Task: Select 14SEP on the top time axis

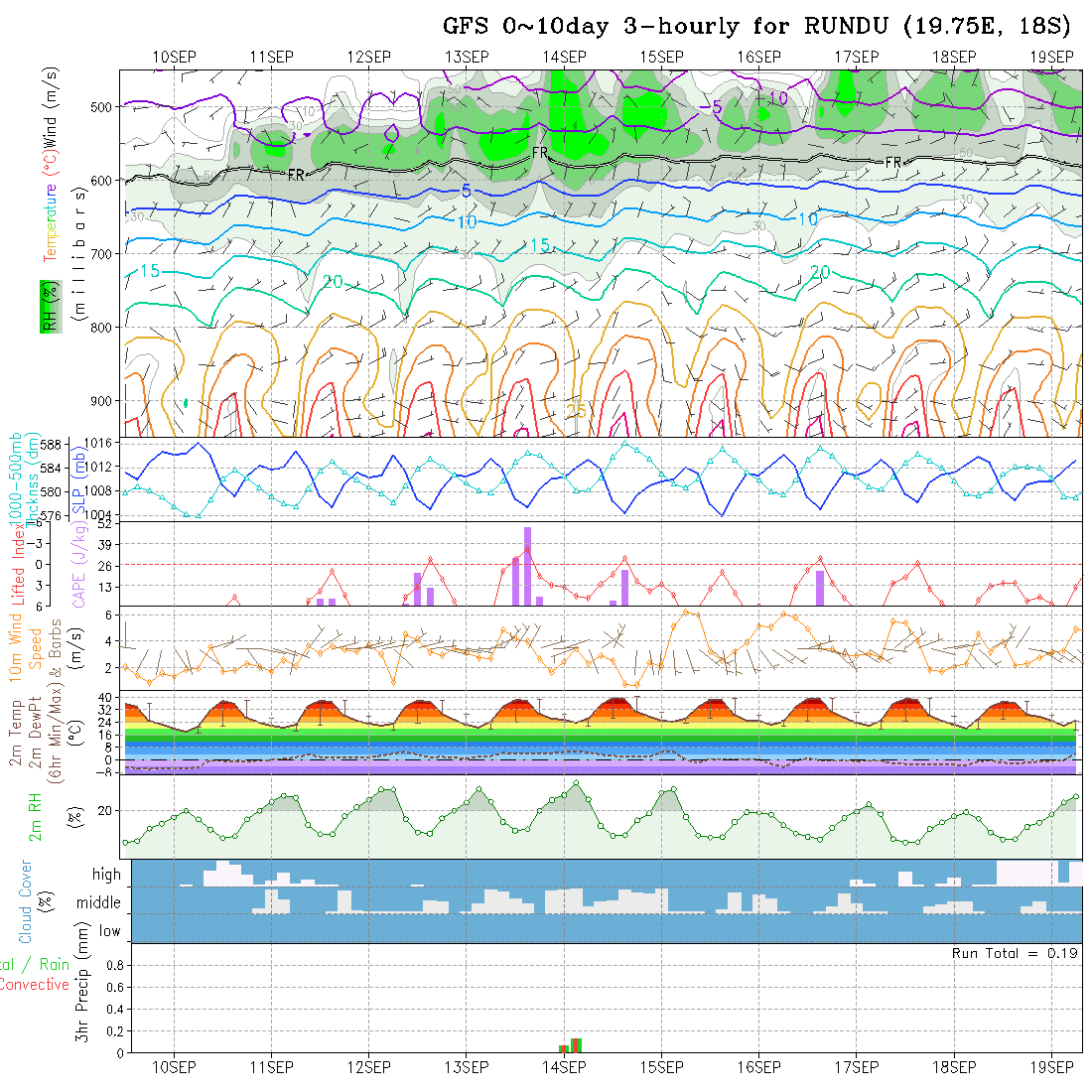Action: click(563, 57)
